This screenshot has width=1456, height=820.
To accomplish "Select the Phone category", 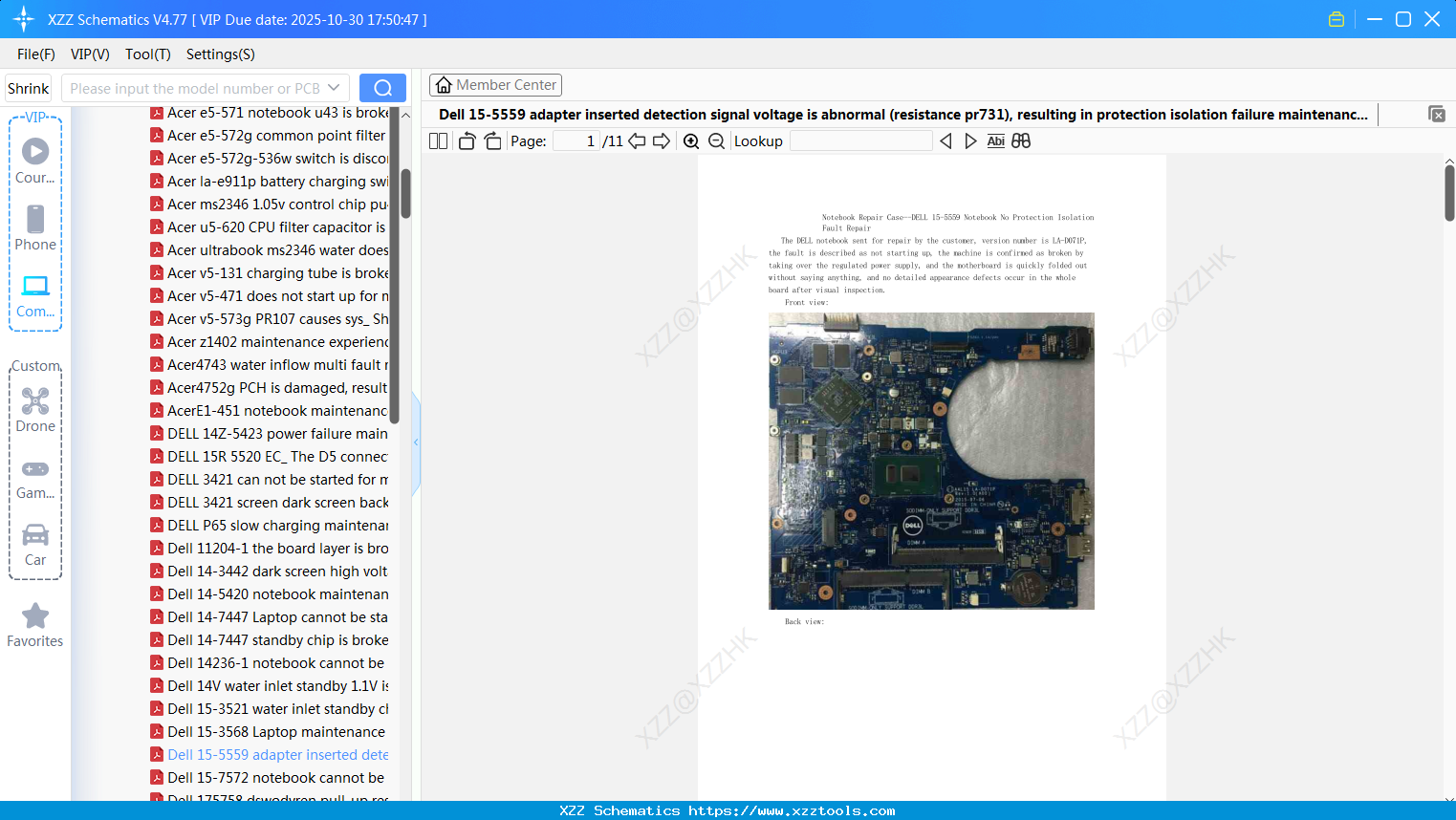I will [35, 227].
